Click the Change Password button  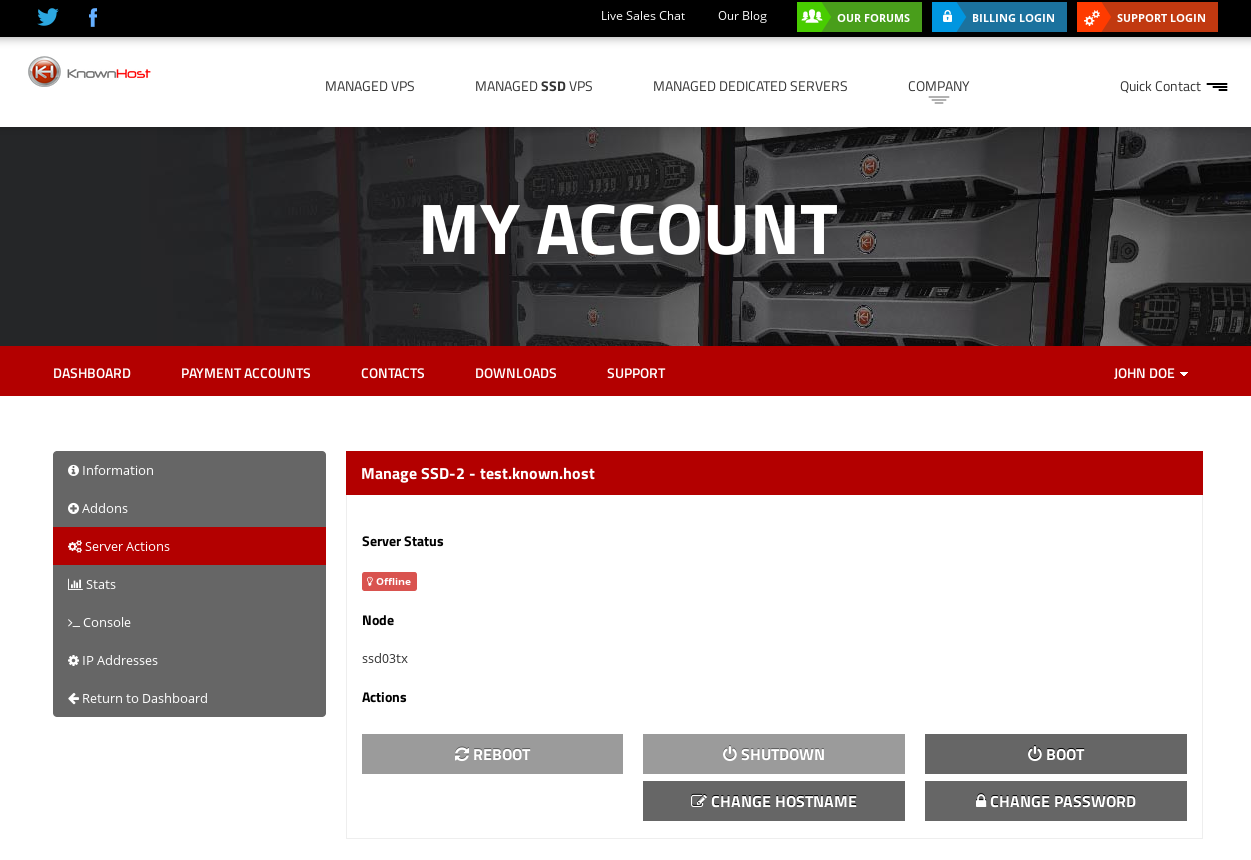pos(1055,801)
